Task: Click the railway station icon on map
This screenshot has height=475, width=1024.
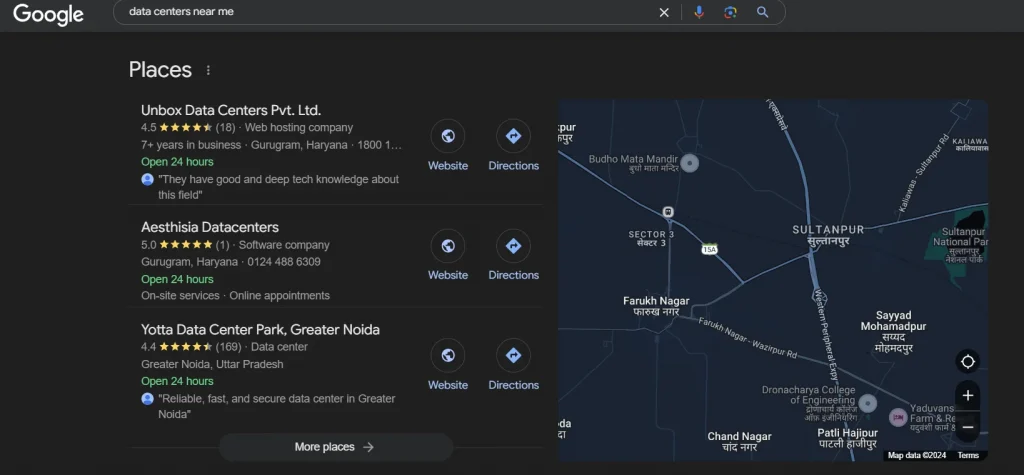Action: (x=668, y=212)
